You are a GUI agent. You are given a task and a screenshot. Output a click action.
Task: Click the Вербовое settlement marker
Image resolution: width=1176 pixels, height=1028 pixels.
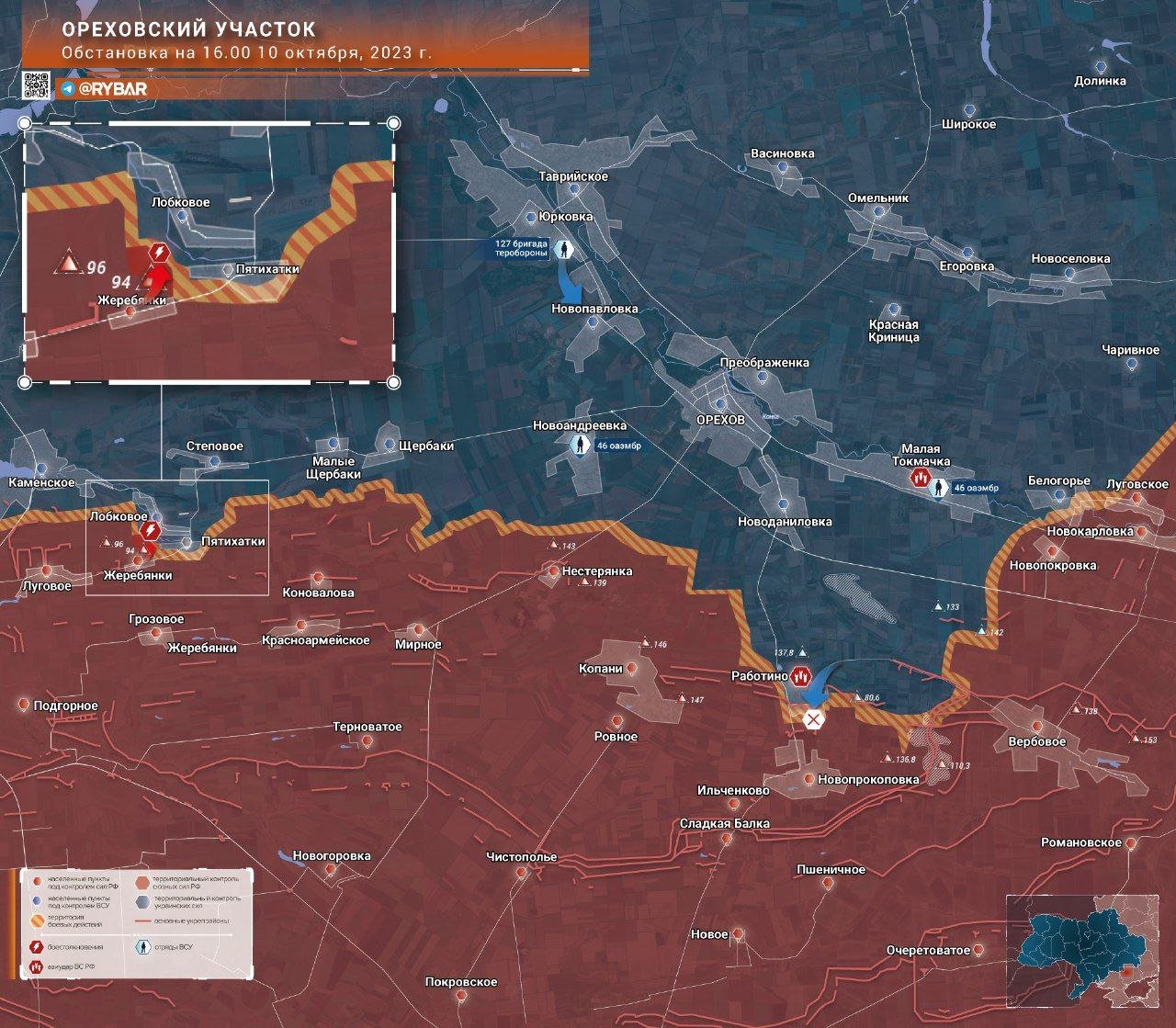[x=1036, y=726]
